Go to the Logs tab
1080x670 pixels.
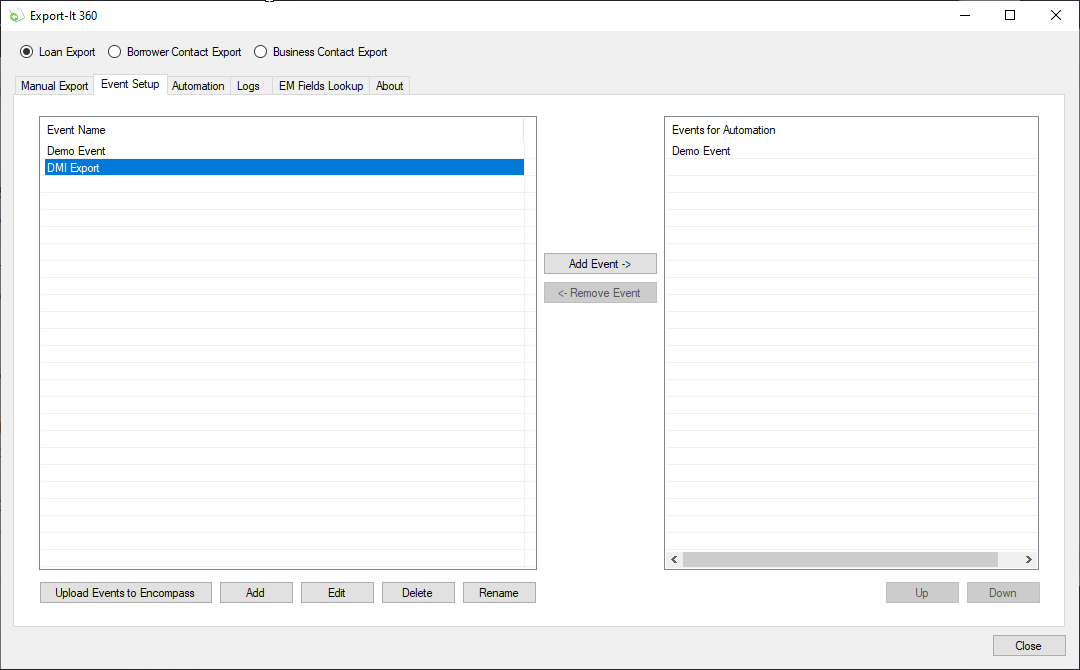(x=248, y=86)
